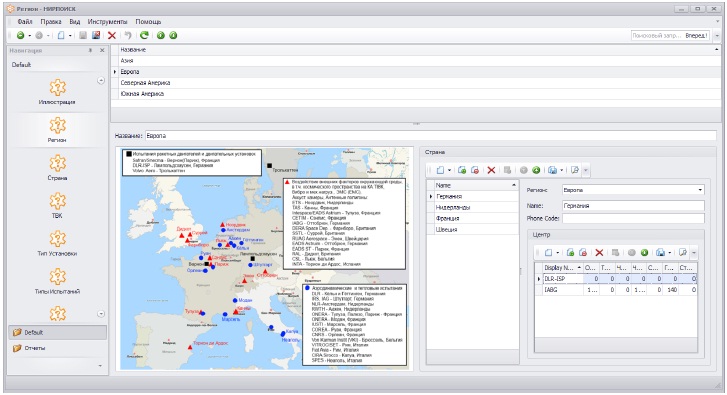The height and width of the screenshot is (395, 727).
Task: Open the Правка menu
Action: click(x=51, y=22)
